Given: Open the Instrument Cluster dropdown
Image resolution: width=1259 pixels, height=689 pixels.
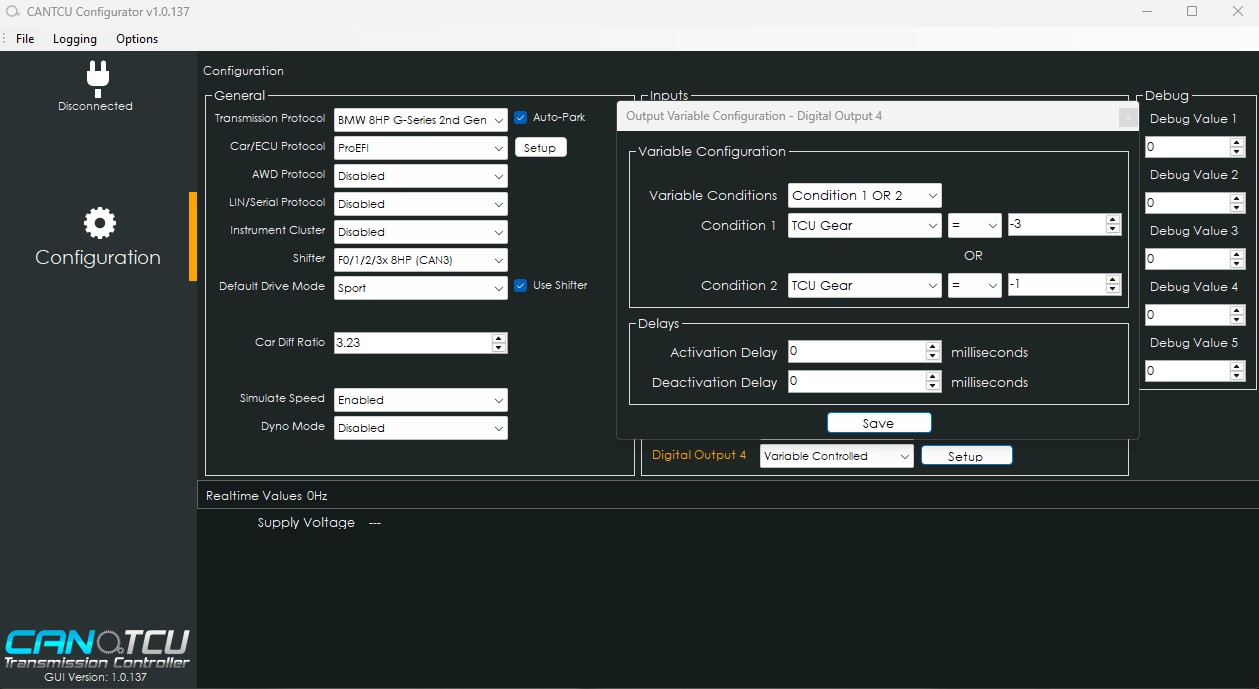Looking at the screenshot, I should point(421,232).
